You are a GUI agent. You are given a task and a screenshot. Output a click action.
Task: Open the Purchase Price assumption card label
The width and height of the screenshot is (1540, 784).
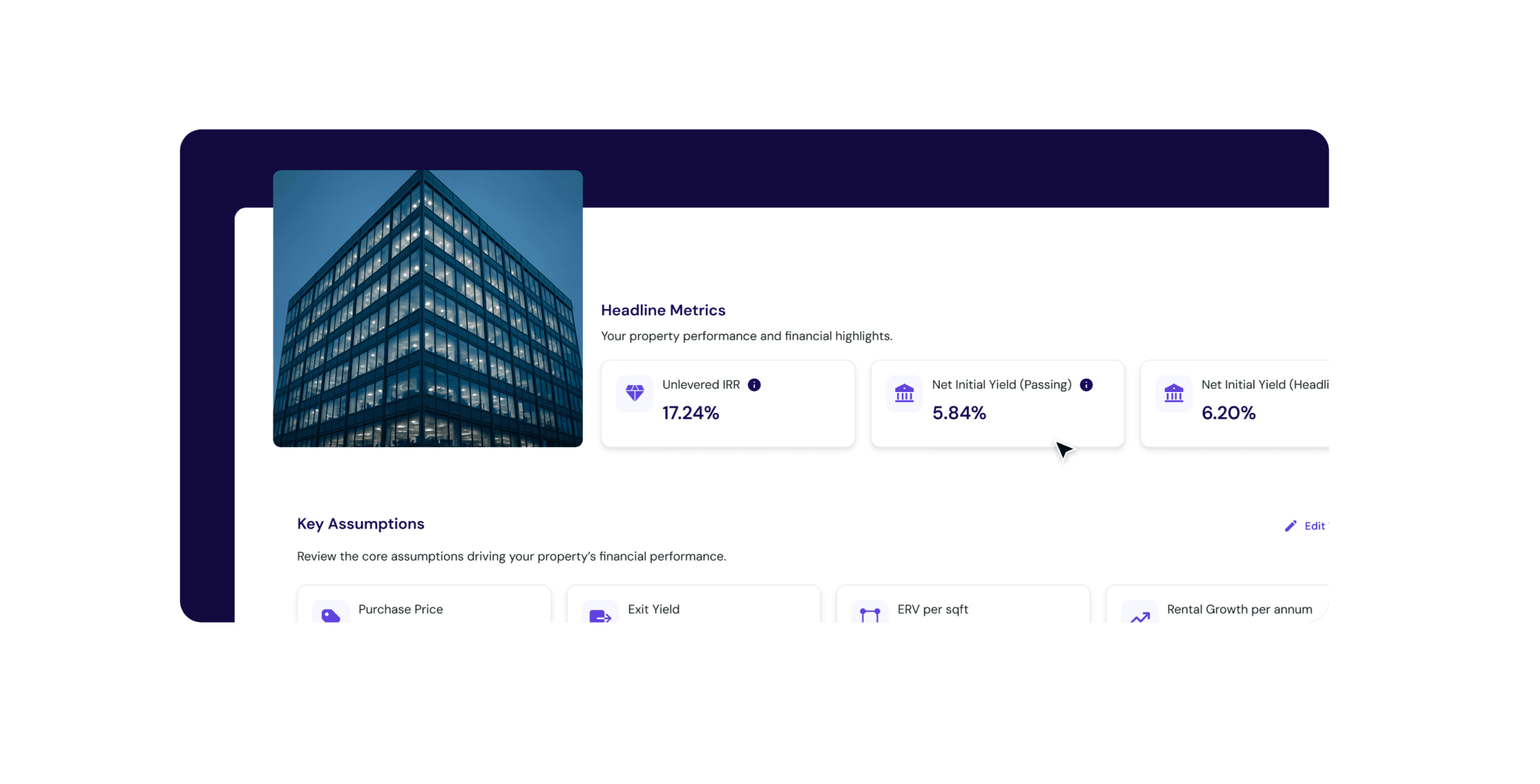click(400, 609)
